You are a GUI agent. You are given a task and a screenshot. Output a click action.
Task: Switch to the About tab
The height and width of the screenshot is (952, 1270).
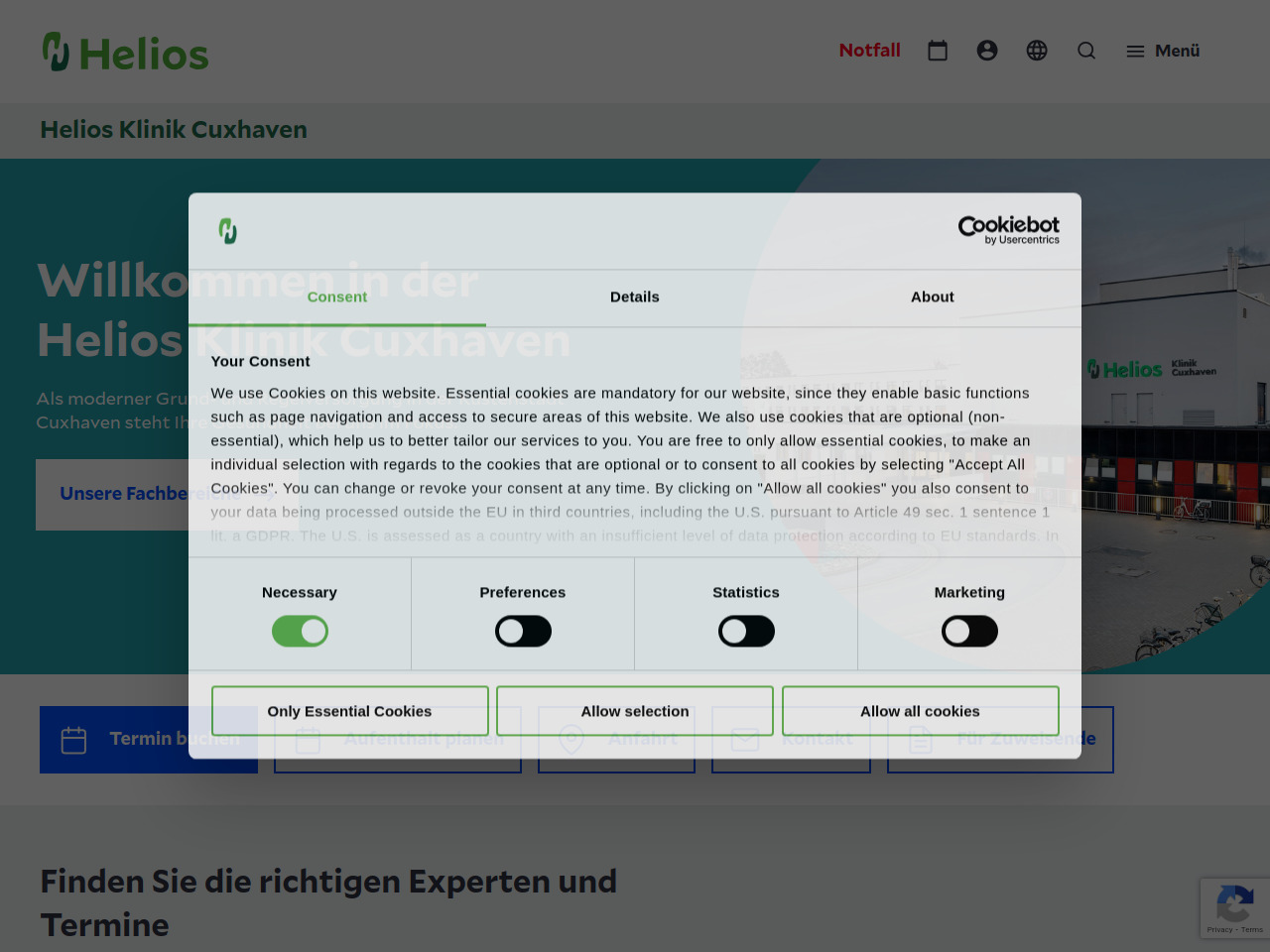pyautogui.click(x=933, y=297)
